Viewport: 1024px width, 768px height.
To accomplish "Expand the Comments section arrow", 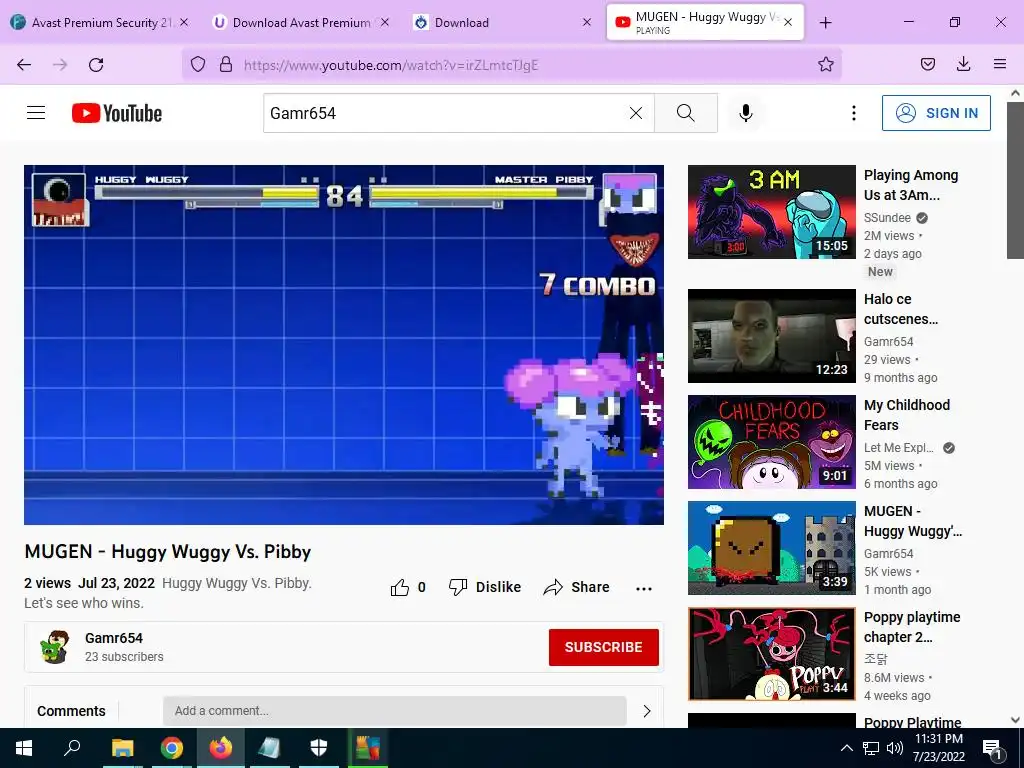I will pos(647,711).
